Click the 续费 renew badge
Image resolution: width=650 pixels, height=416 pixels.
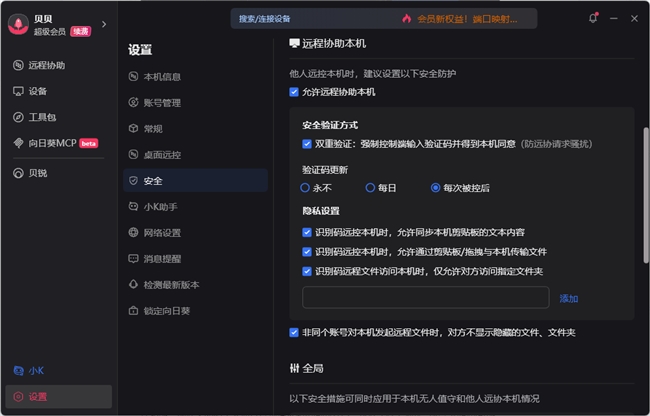79,31
